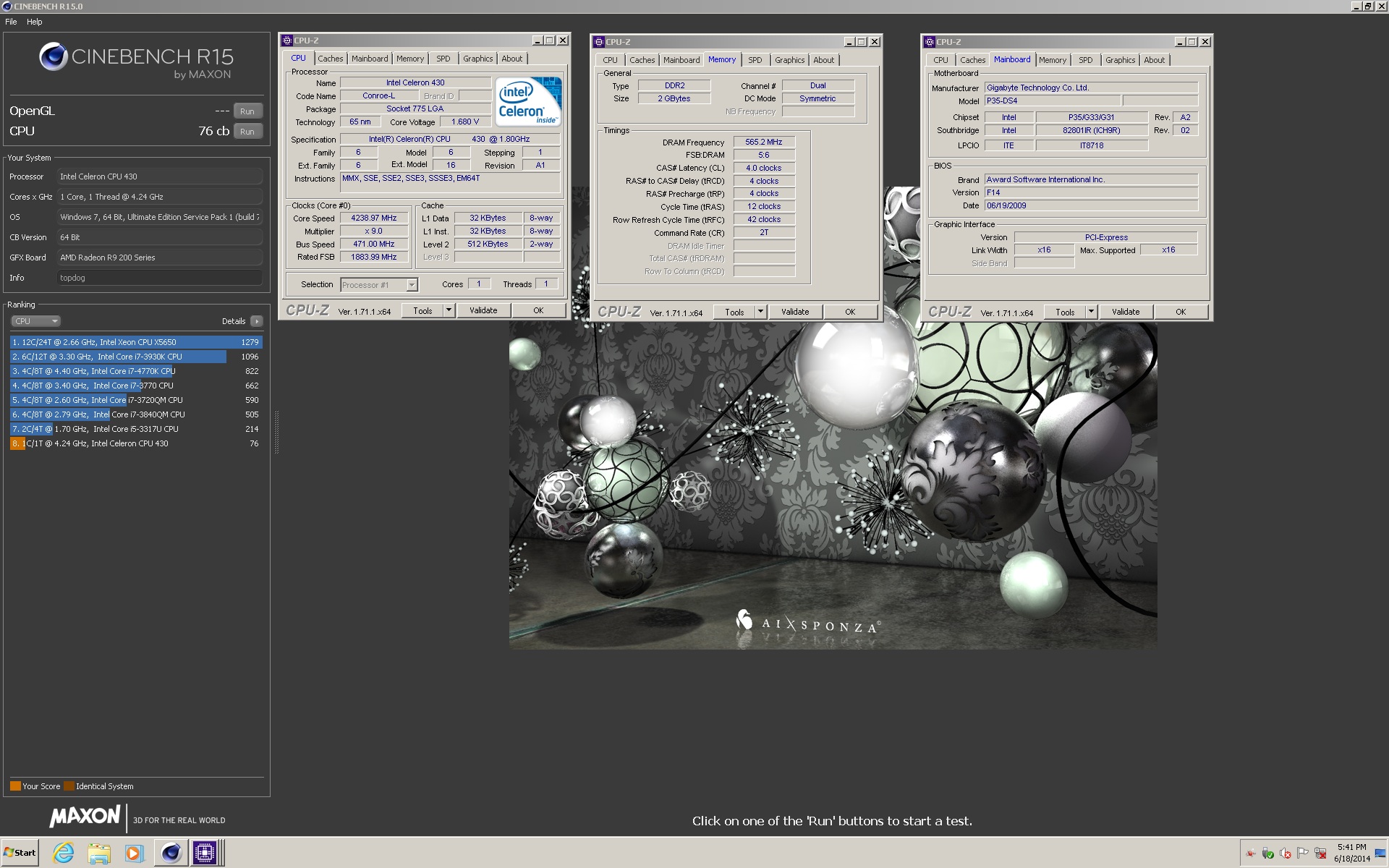
Task: Click Core Voltage value 1.680 V
Action: click(465, 122)
